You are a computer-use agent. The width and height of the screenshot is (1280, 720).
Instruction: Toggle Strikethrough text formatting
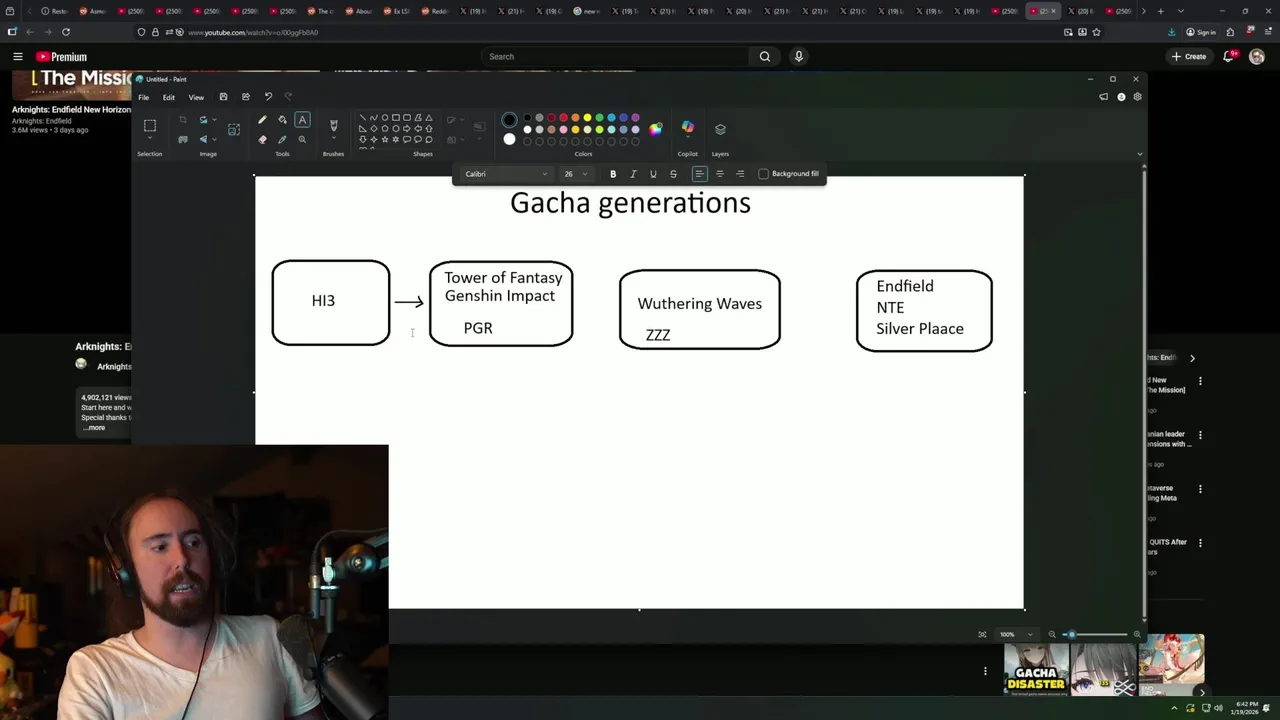point(673,174)
